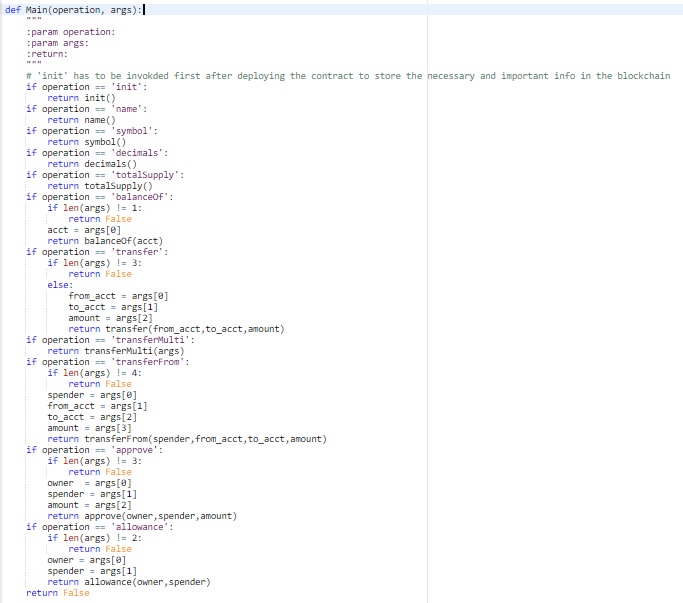Click the 'else:' keyword line
Viewport: 683px width, 603px height.
click(x=60, y=285)
